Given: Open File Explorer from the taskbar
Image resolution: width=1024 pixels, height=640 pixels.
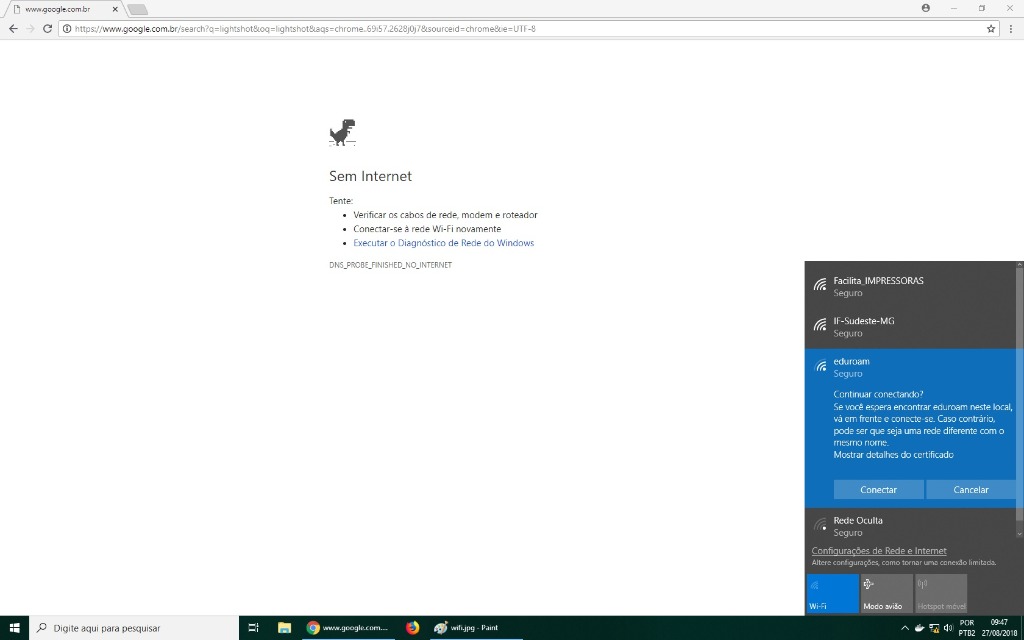Looking at the screenshot, I should [x=284, y=628].
